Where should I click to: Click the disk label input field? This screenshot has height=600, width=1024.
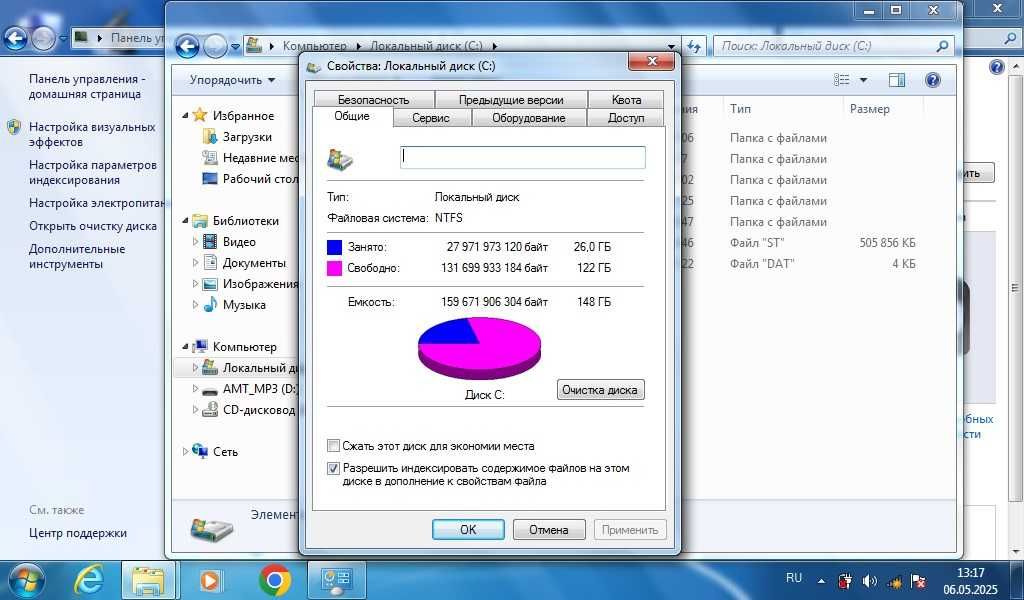point(522,157)
